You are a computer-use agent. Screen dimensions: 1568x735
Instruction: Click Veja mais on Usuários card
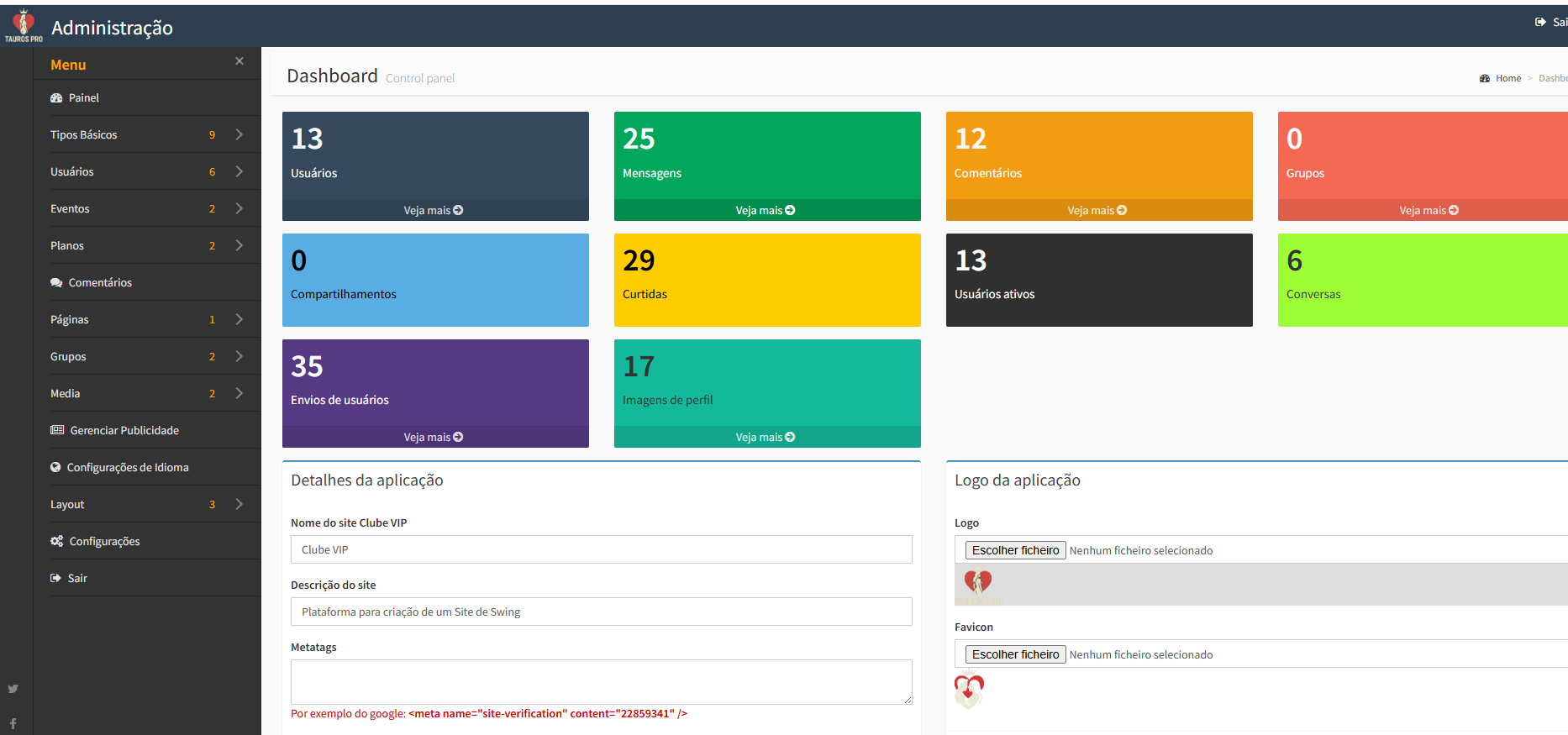434,211
